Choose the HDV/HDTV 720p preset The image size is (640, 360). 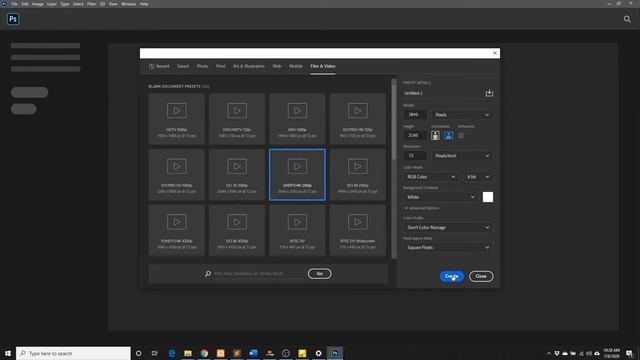(237, 119)
